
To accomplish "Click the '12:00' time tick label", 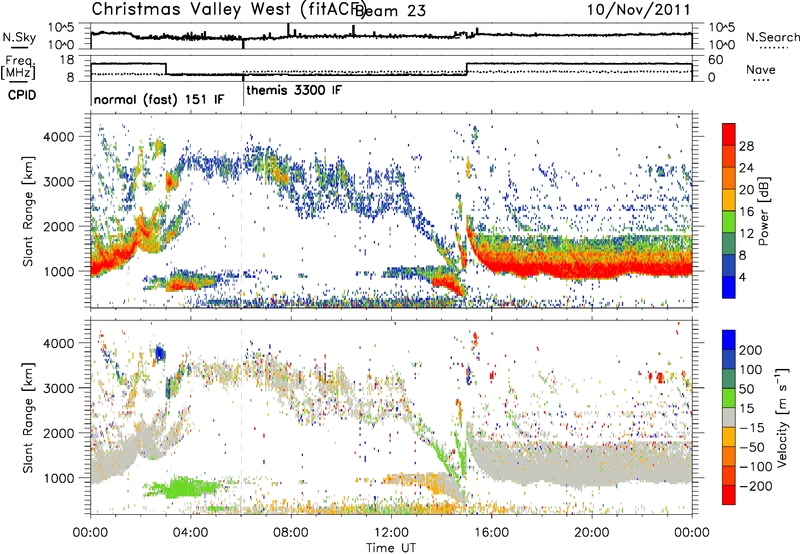I will coord(391,533).
